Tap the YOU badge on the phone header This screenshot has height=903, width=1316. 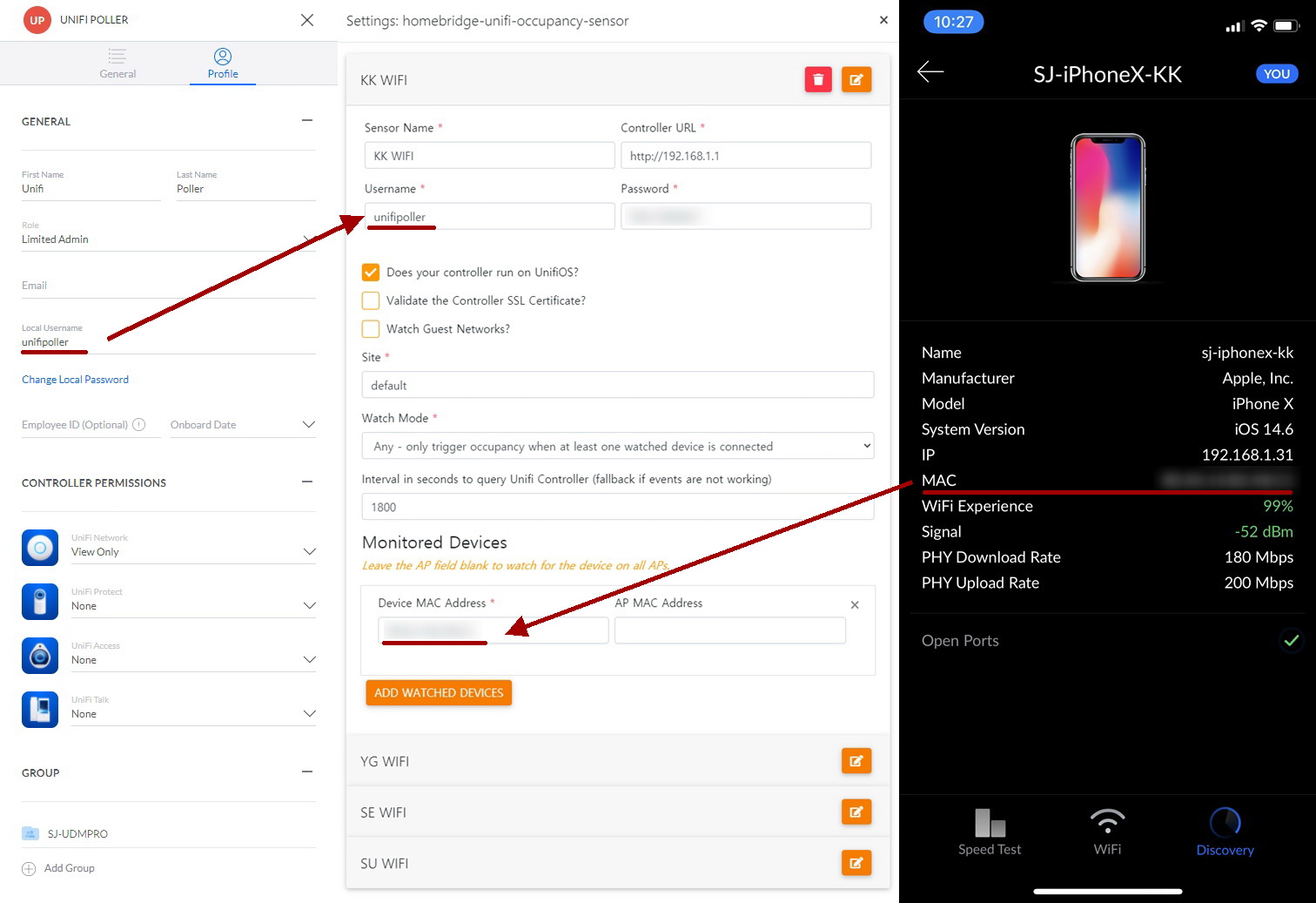(x=1277, y=74)
